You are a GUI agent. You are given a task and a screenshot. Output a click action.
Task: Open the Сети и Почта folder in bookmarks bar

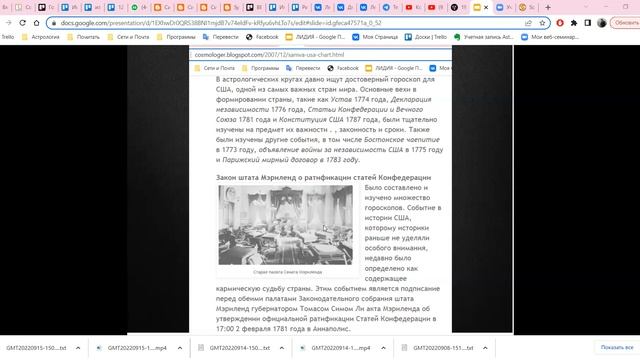click(x=129, y=37)
